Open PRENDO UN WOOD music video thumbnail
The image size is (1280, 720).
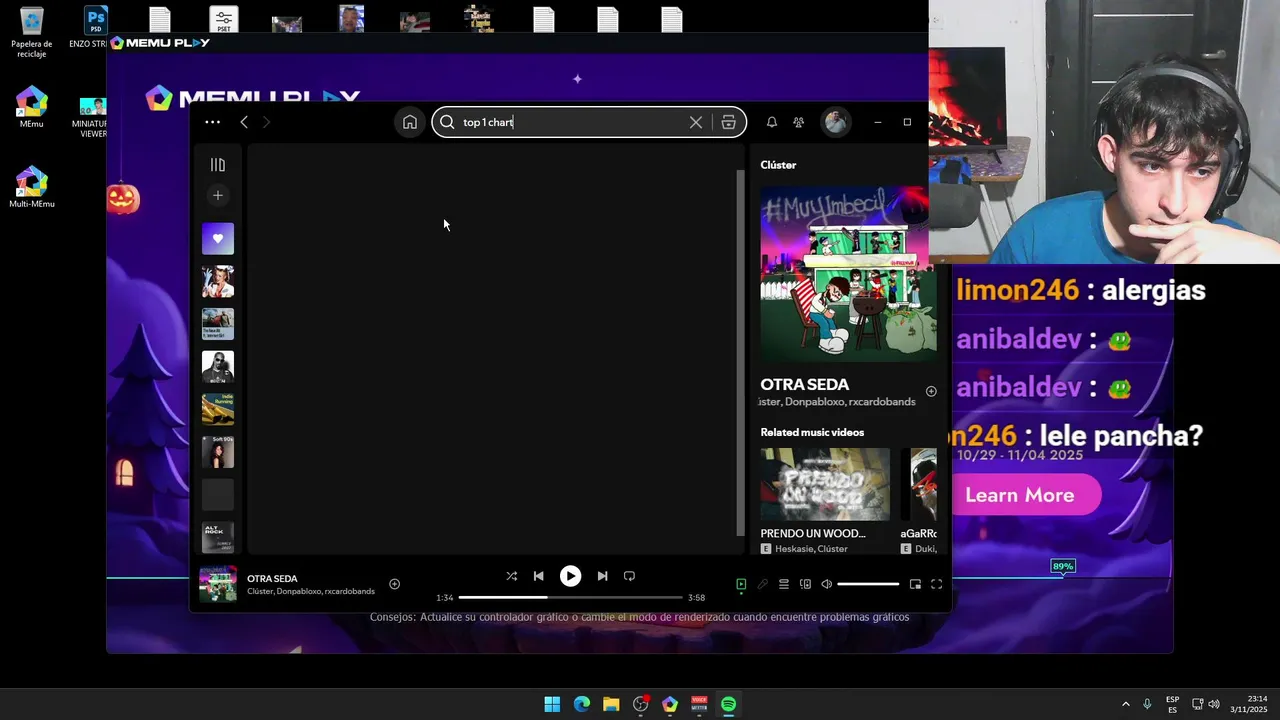825,484
